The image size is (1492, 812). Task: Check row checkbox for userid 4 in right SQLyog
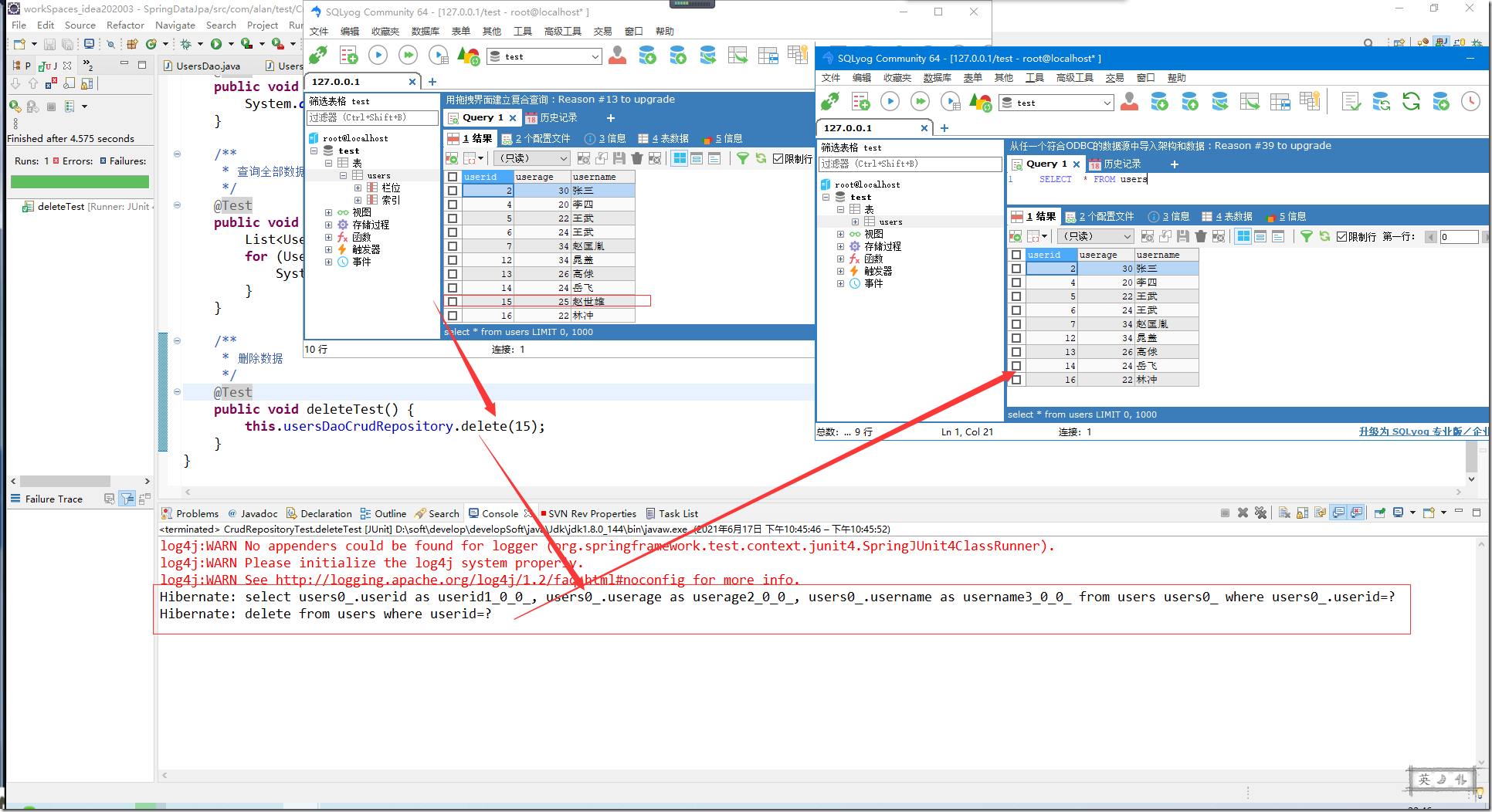coord(1016,283)
